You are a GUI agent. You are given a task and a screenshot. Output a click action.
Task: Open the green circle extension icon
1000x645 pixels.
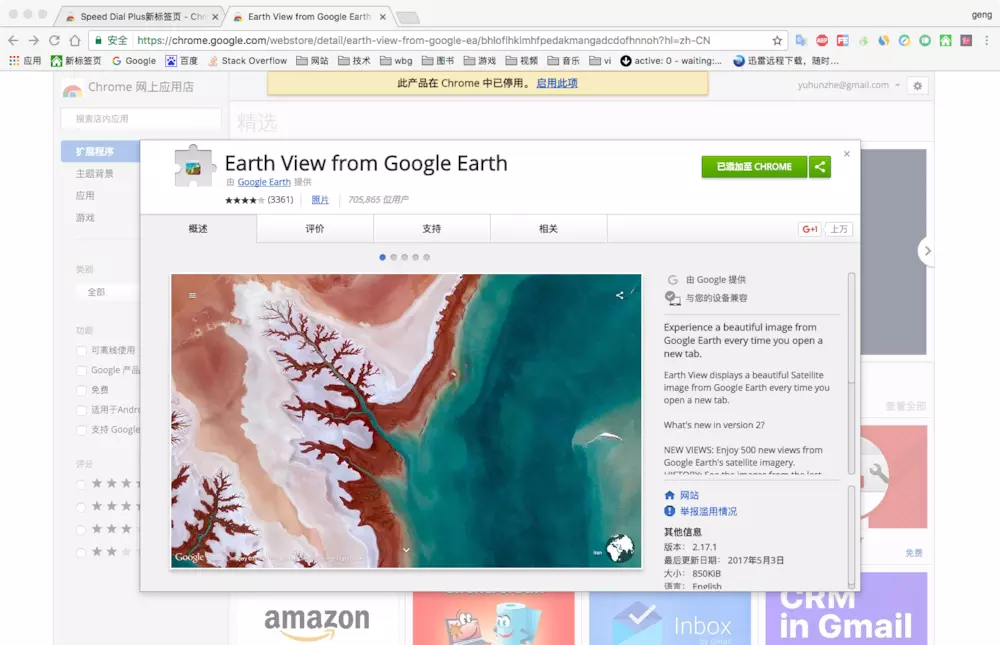925,40
